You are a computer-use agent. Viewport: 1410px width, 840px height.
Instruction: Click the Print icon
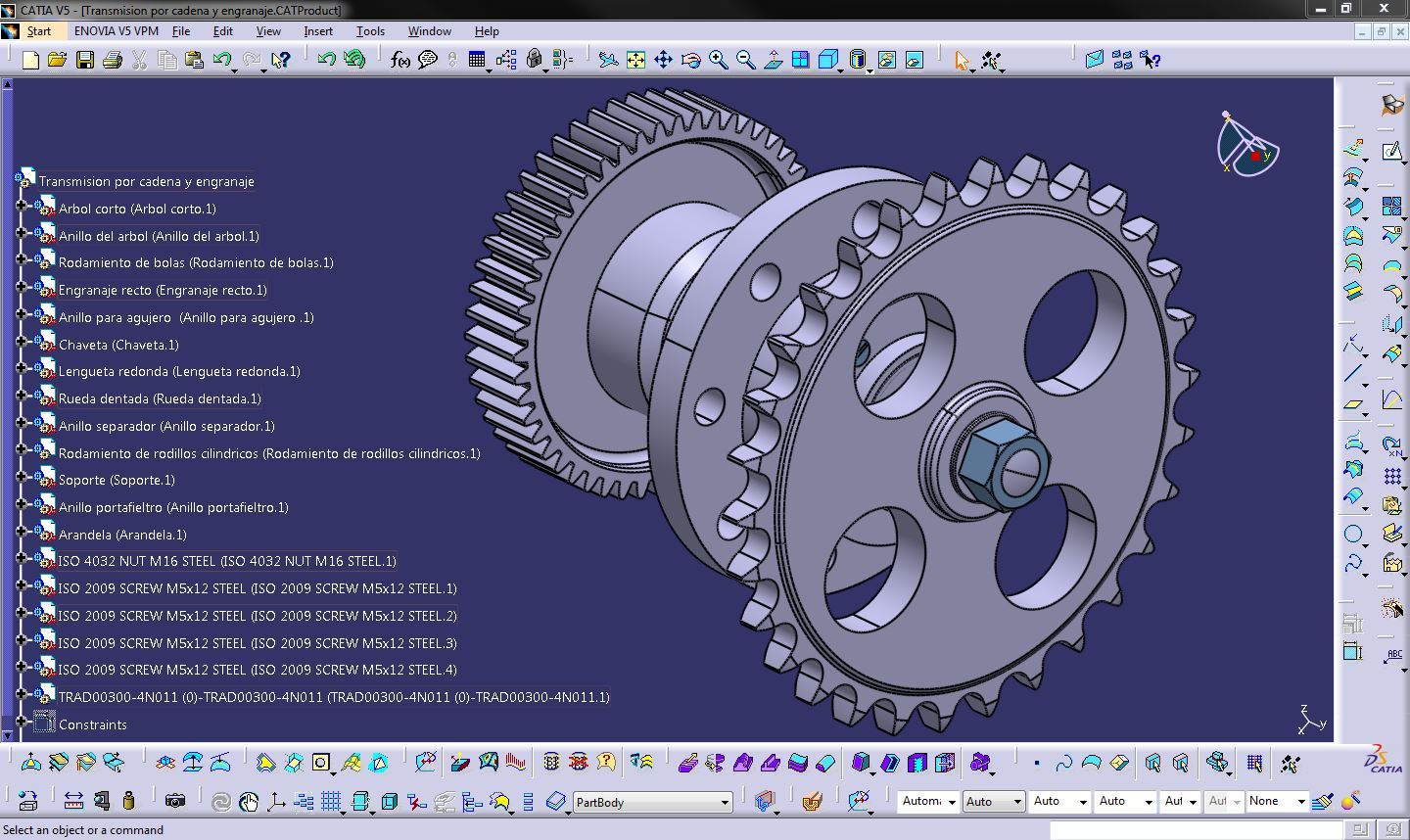(112, 61)
